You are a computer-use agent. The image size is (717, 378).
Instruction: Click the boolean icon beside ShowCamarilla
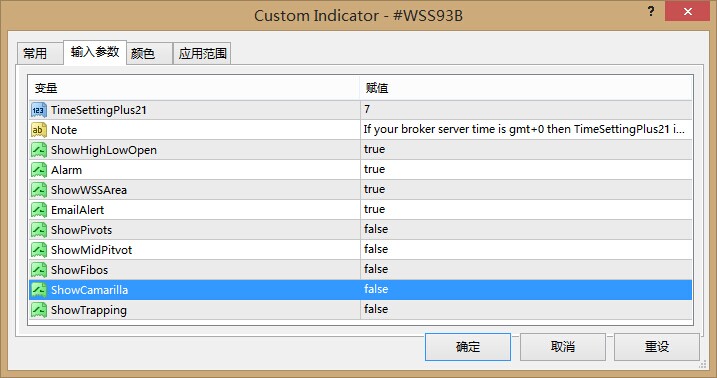tap(39, 290)
